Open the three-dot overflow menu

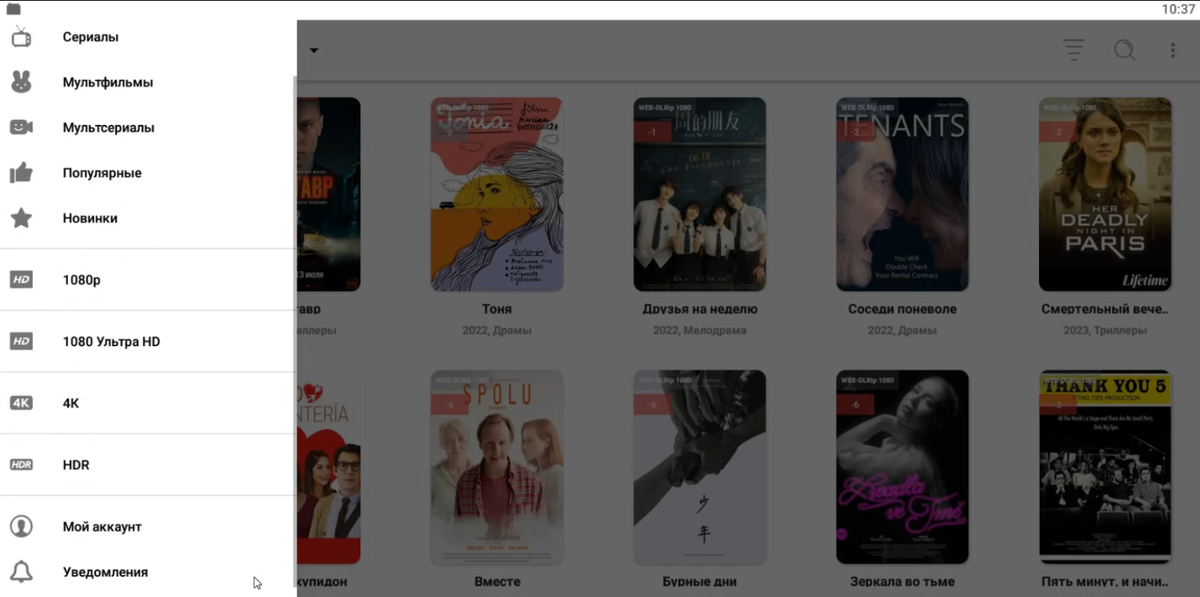1173,50
